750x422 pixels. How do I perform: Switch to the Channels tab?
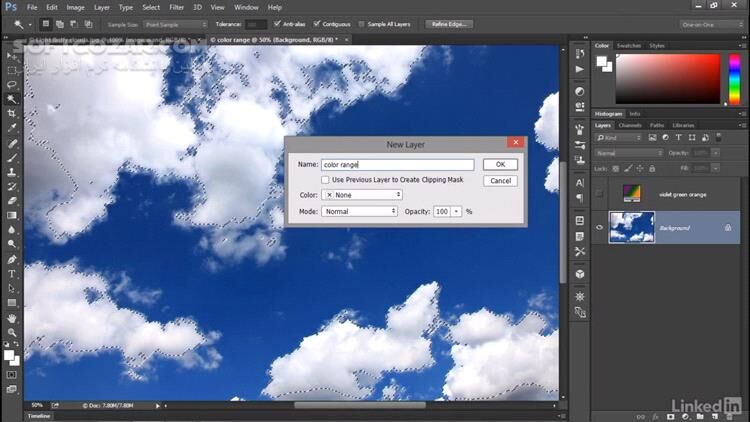[630, 125]
